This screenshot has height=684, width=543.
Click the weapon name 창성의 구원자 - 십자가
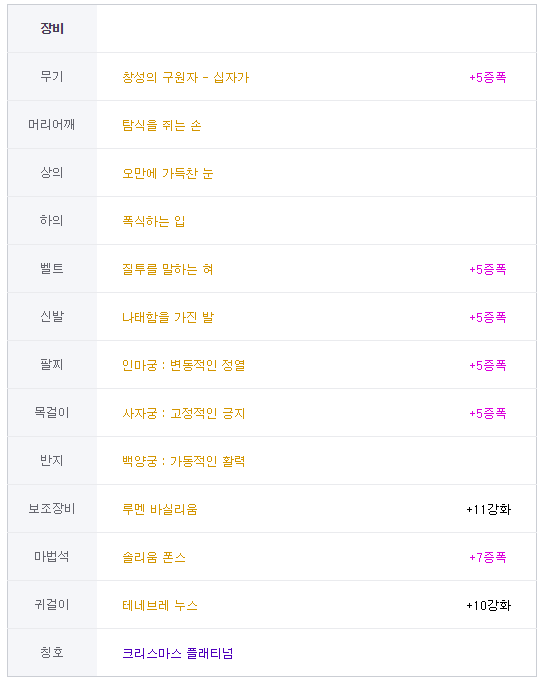click(185, 77)
